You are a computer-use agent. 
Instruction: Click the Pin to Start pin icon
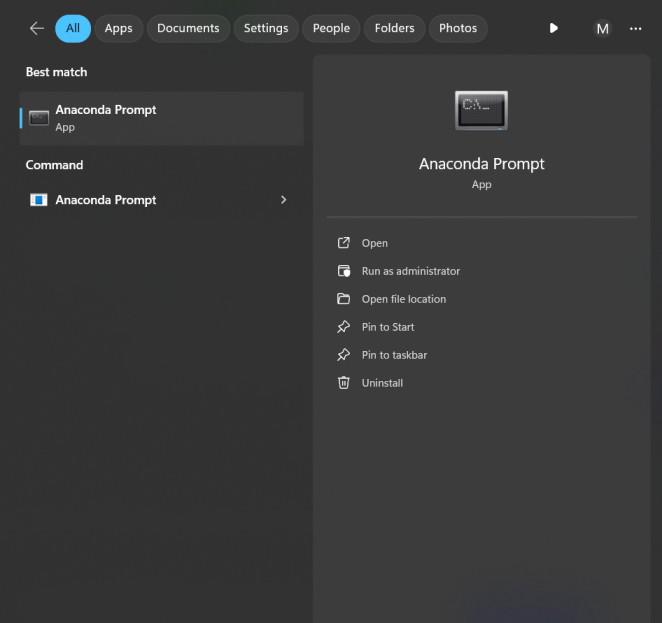pyautogui.click(x=344, y=327)
